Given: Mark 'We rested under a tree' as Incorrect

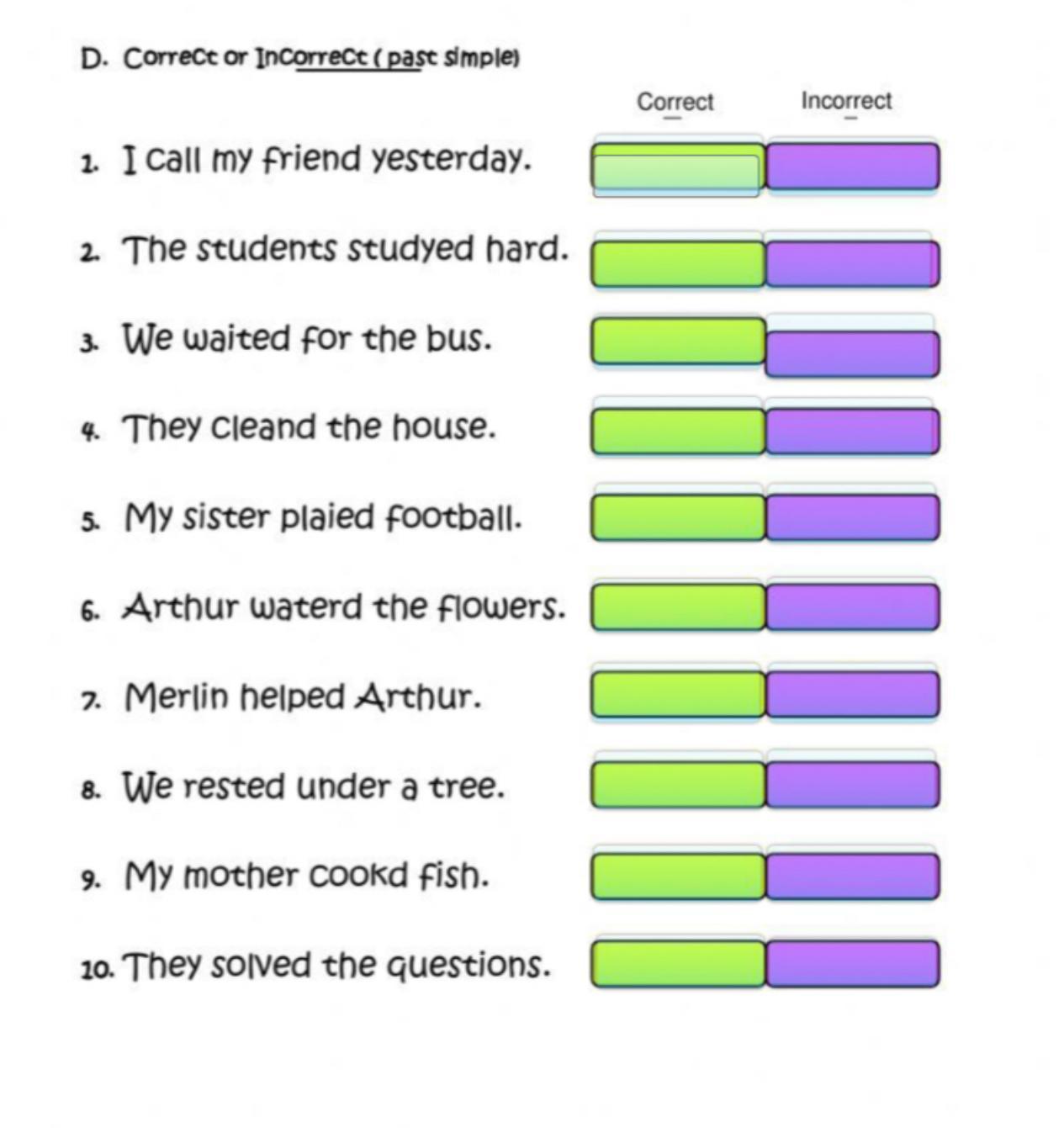Looking at the screenshot, I should click(853, 785).
